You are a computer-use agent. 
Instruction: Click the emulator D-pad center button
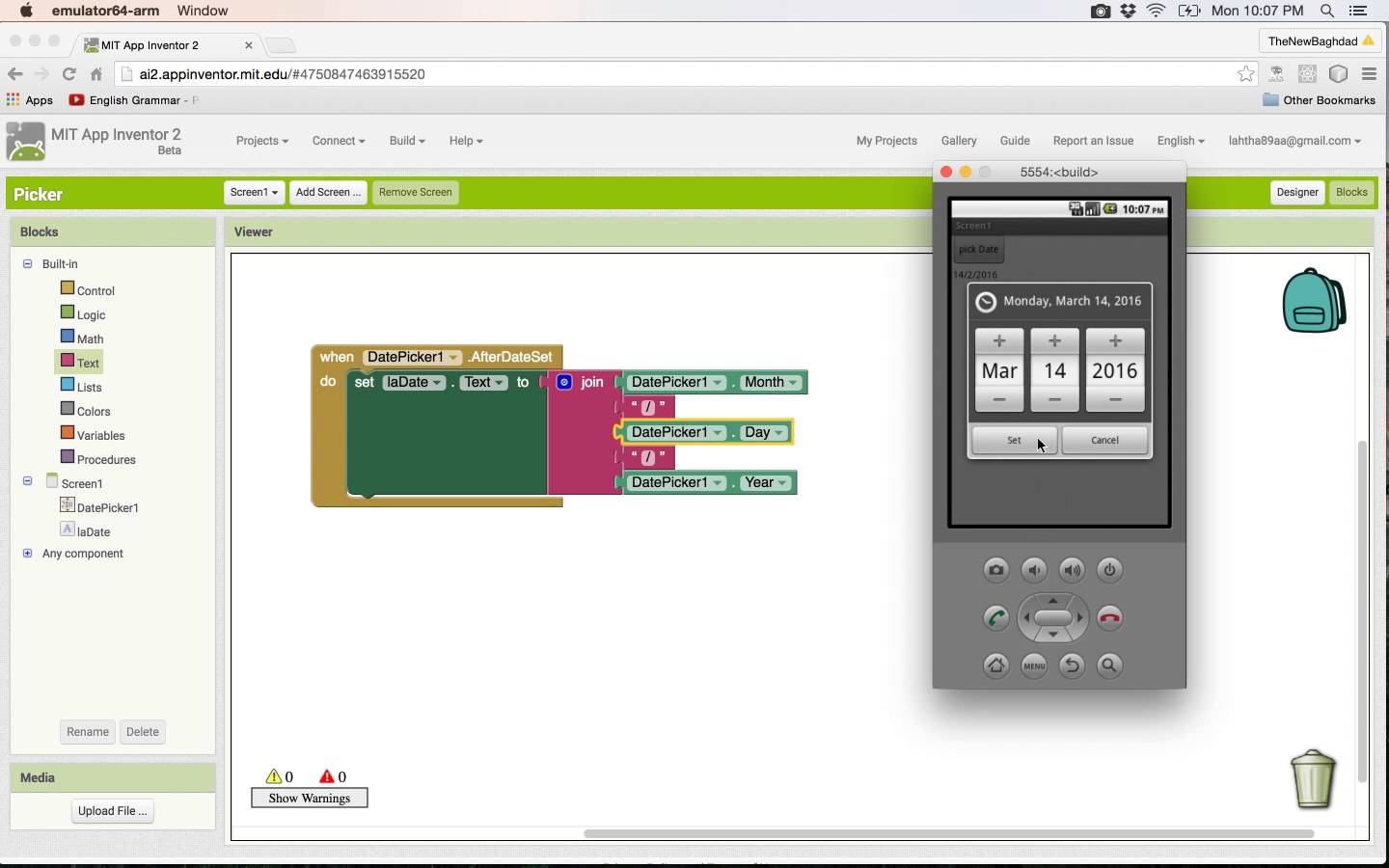coord(1053,617)
